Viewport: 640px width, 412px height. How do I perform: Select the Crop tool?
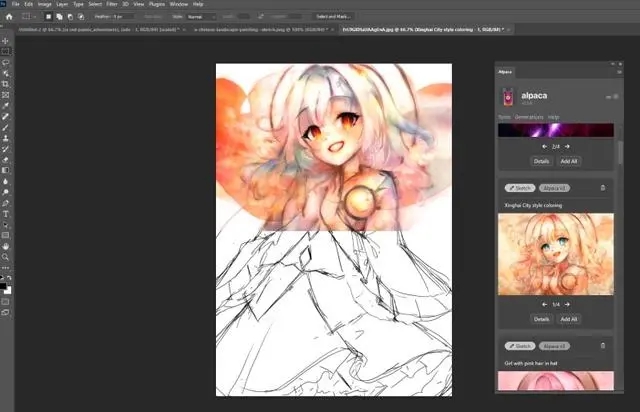pos(5,84)
